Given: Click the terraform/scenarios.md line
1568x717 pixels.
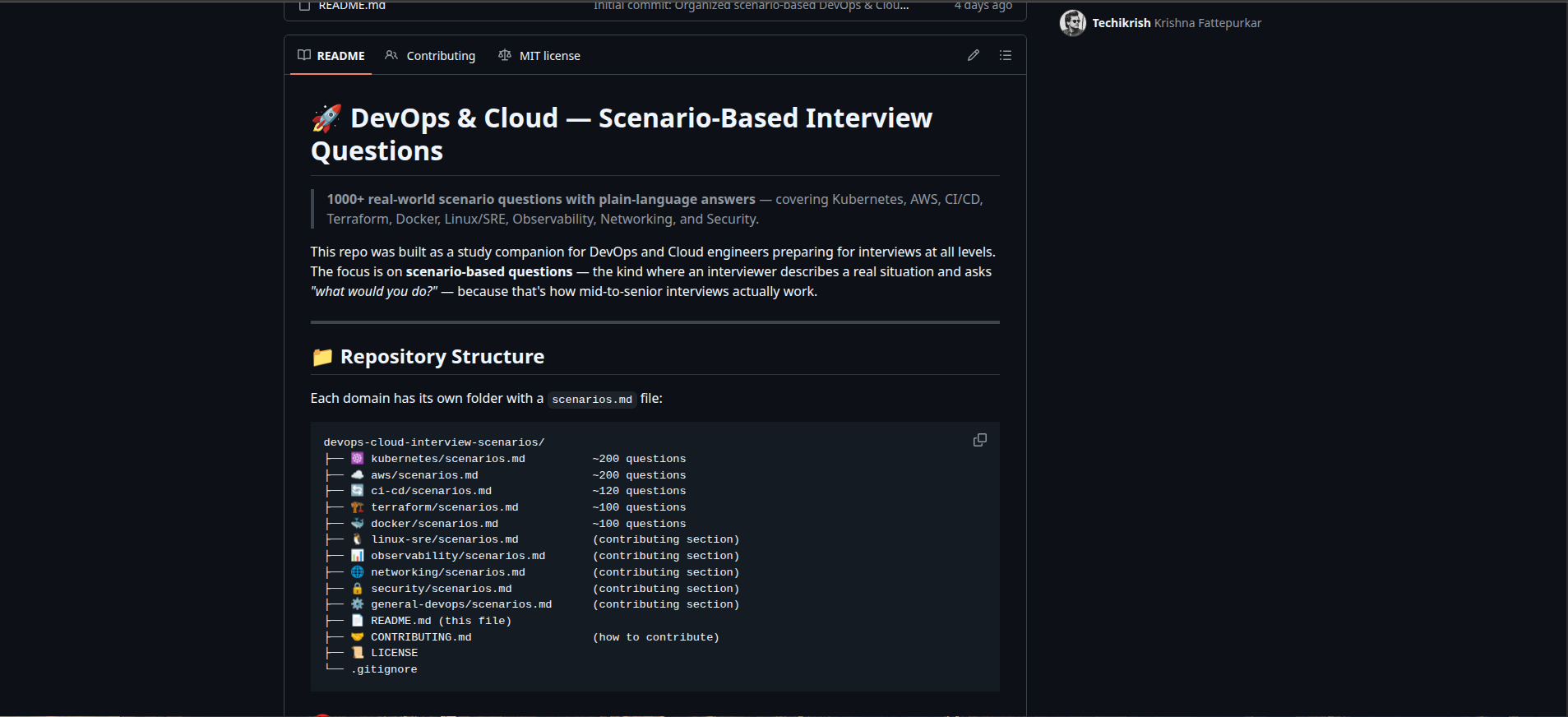Looking at the screenshot, I should coord(445,507).
